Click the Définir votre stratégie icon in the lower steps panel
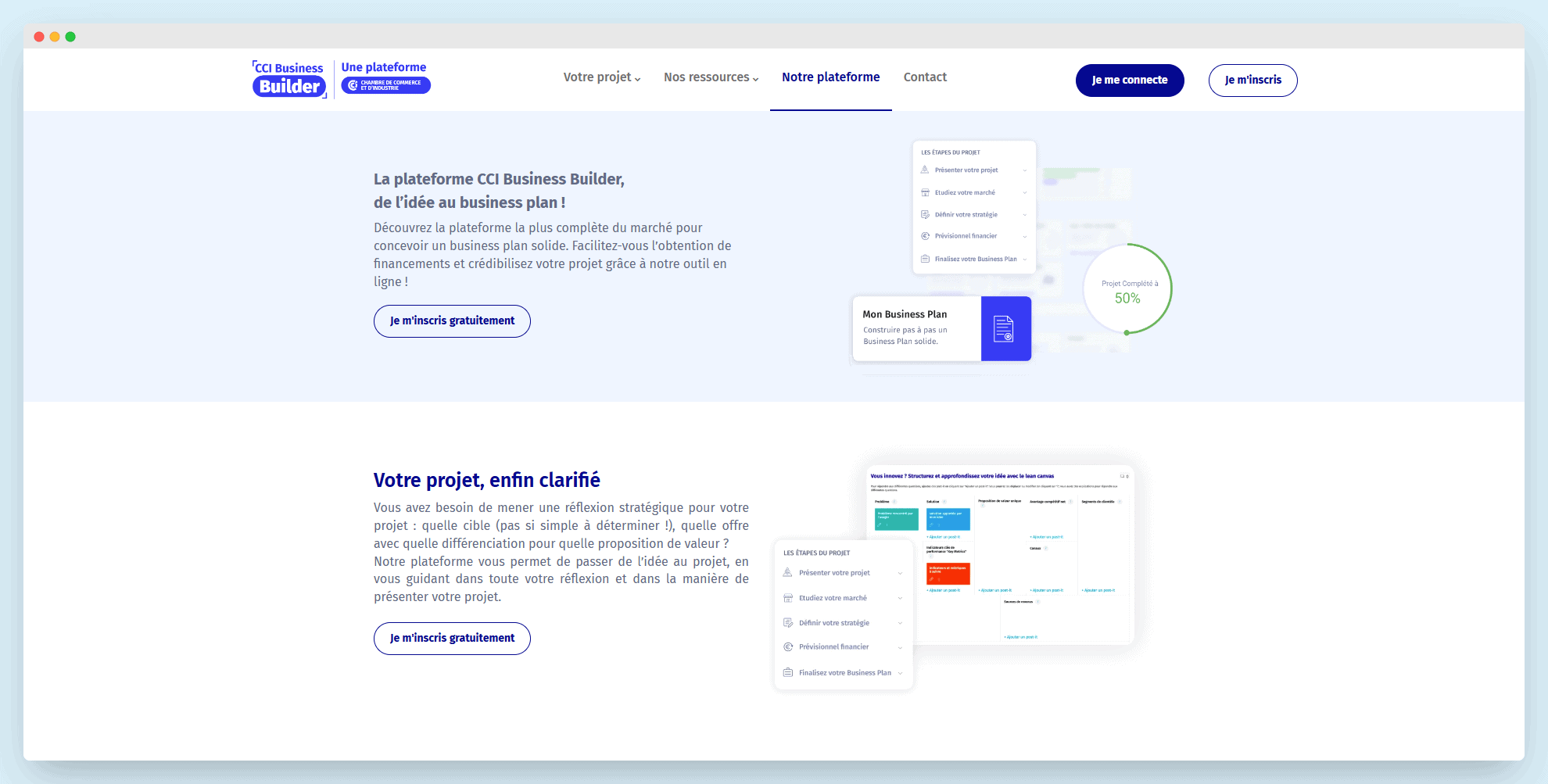This screenshot has width=1548, height=784. (788, 623)
